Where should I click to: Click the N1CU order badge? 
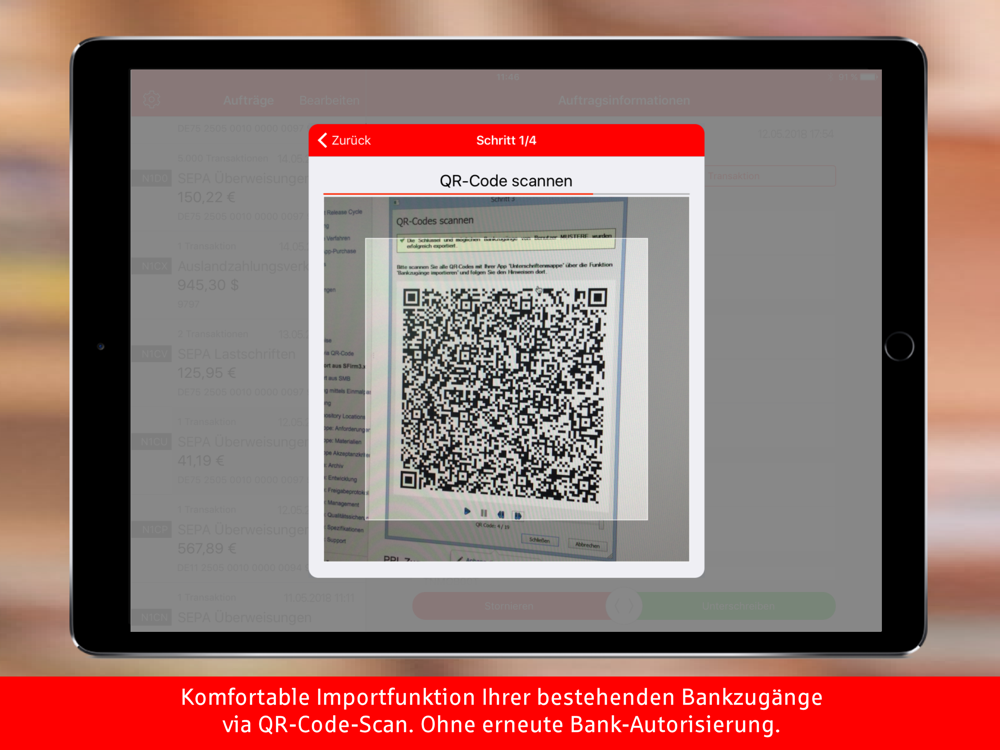[x=152, y=442]
